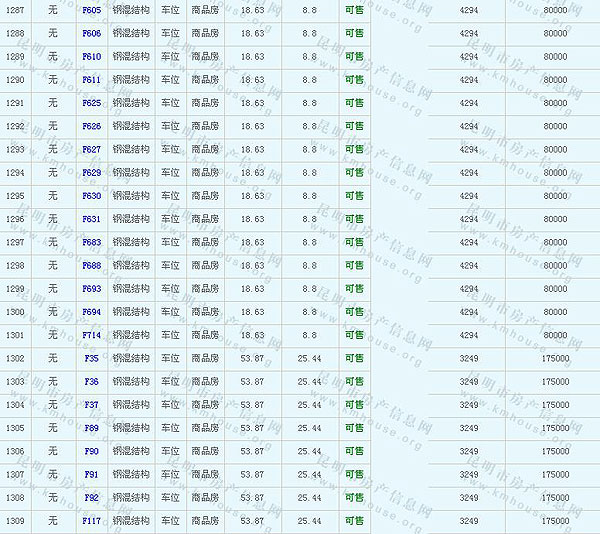Click unit link F627
Viewport: 600px width, 534px height.
[x=91, y=149]
